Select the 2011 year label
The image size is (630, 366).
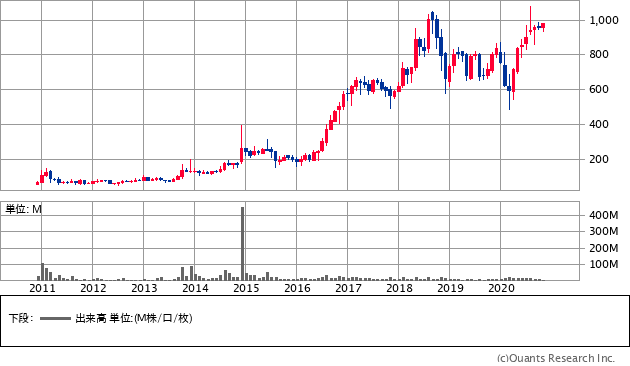point(42,288)
